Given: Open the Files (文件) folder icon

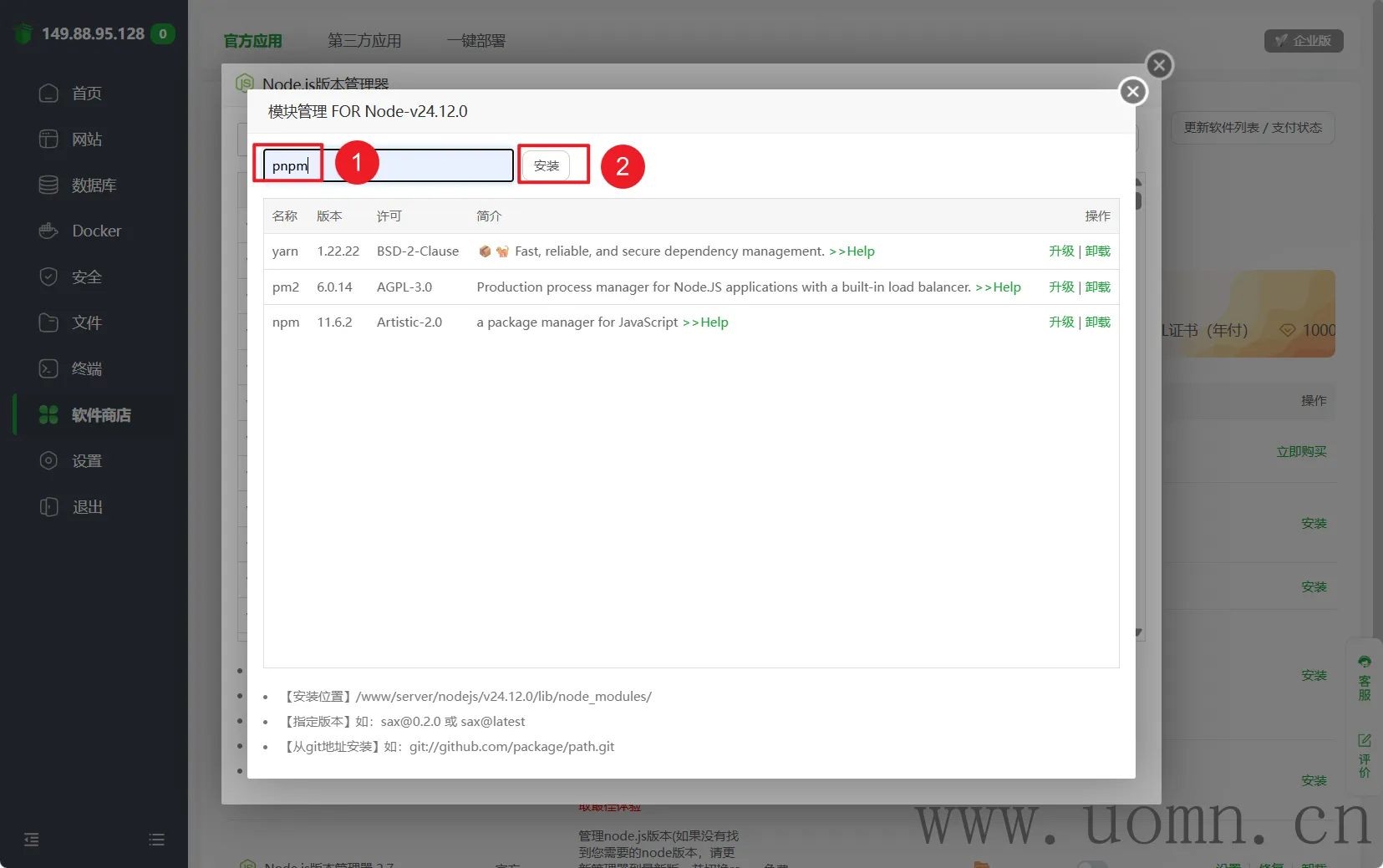Looking at the screenshot, I should pyautogui.click(x=48, y=322).
